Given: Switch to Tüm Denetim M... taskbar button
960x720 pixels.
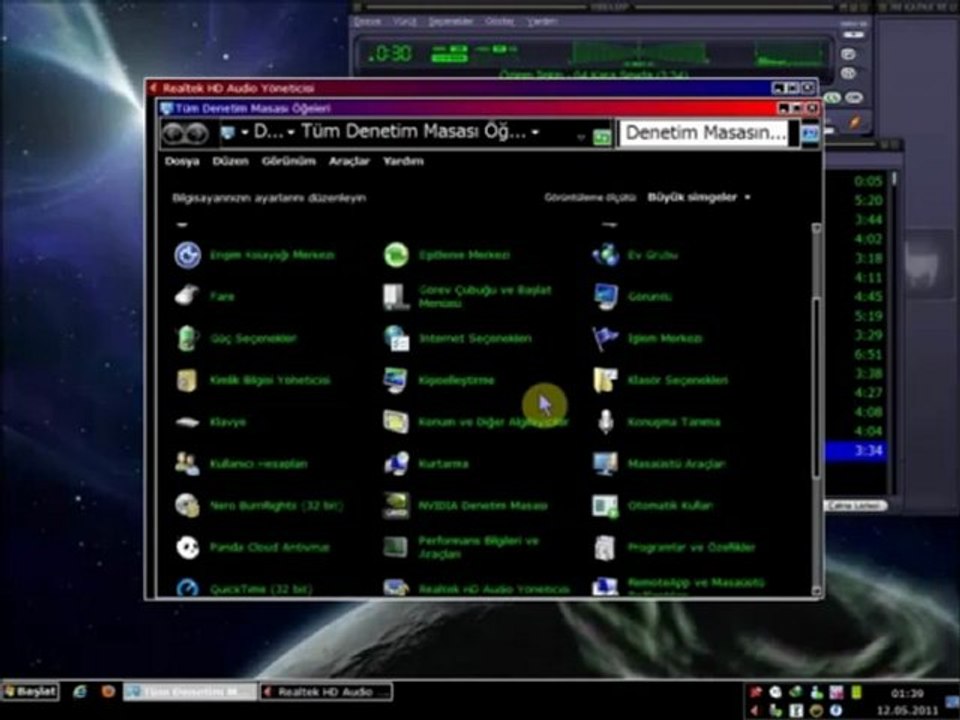Looking at the screenshot, I should point(190,692).
